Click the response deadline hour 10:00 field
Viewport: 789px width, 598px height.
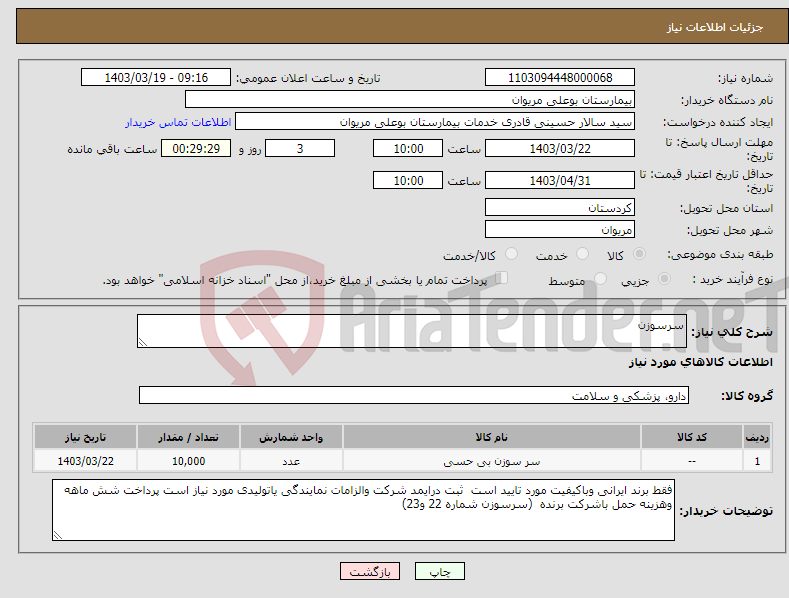(x=408, y=148)
